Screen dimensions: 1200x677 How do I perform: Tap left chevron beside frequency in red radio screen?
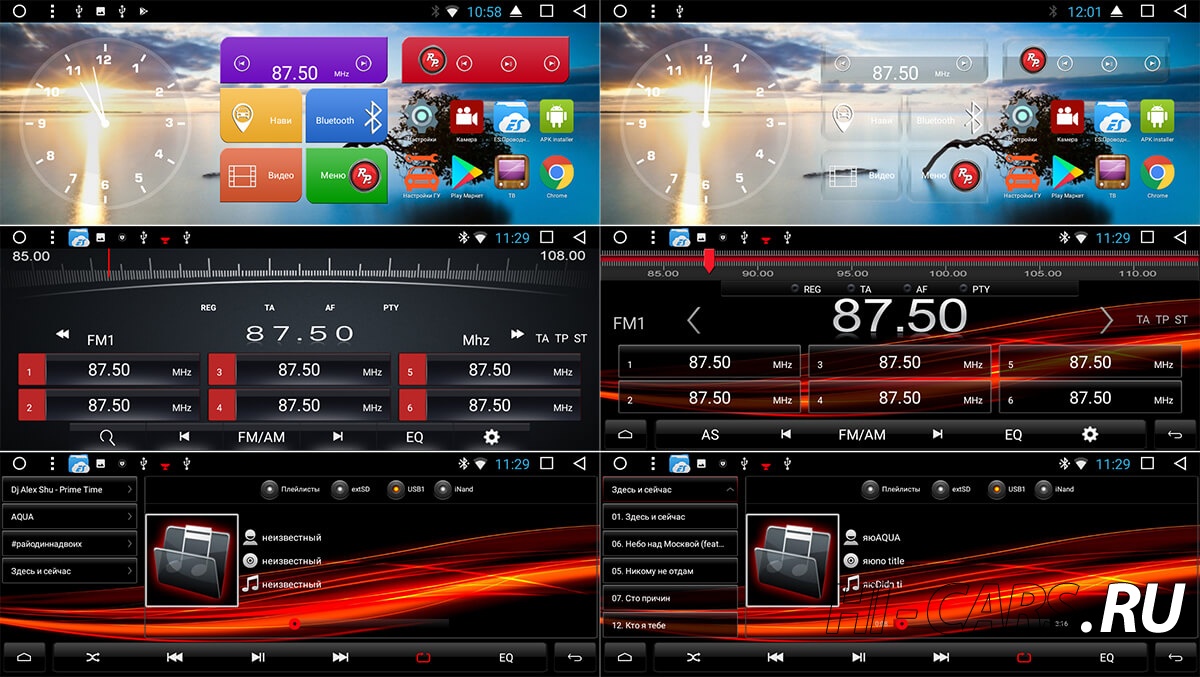coord(694,321)
